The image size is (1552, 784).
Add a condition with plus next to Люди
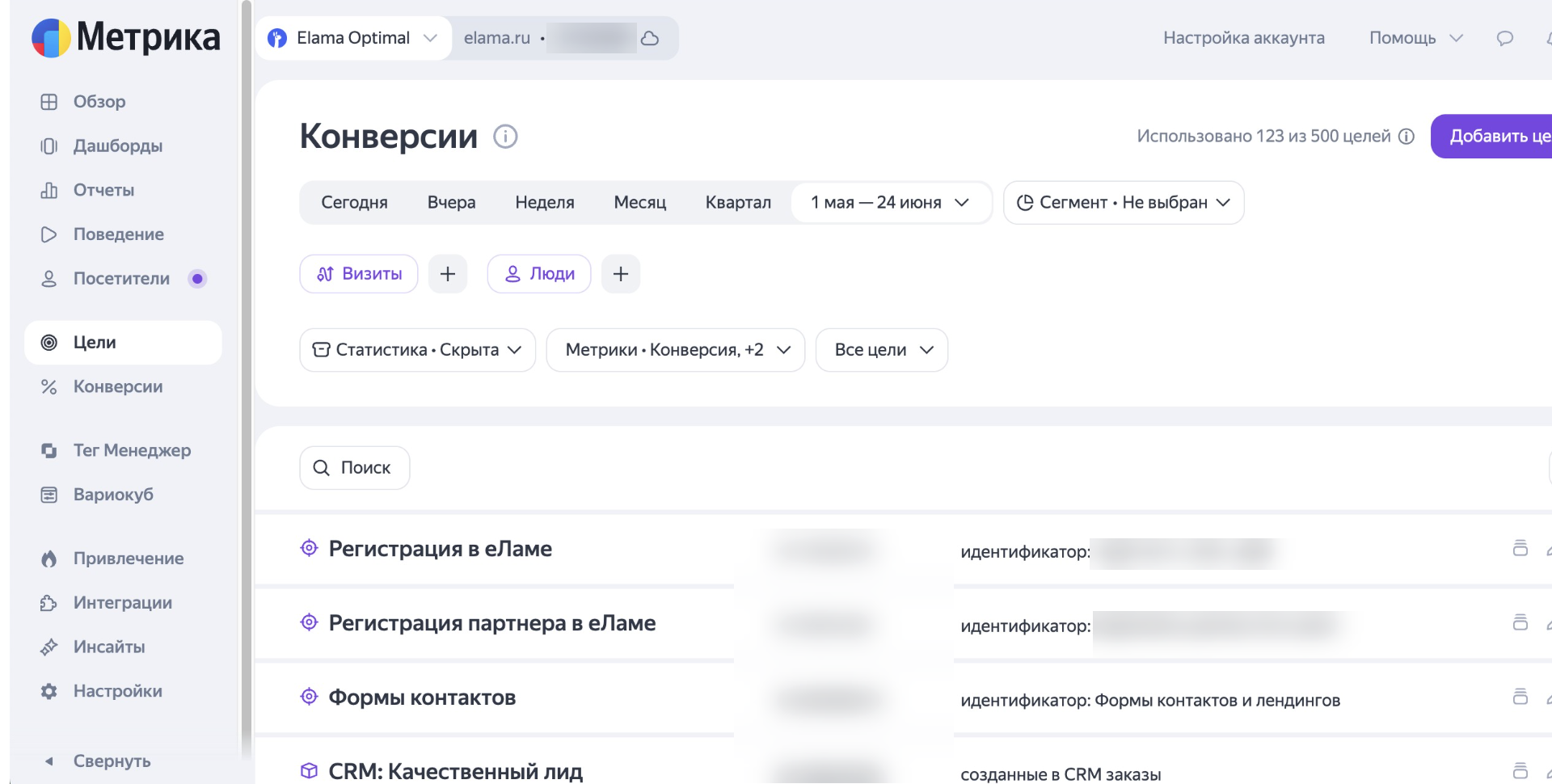pos(621,274)
